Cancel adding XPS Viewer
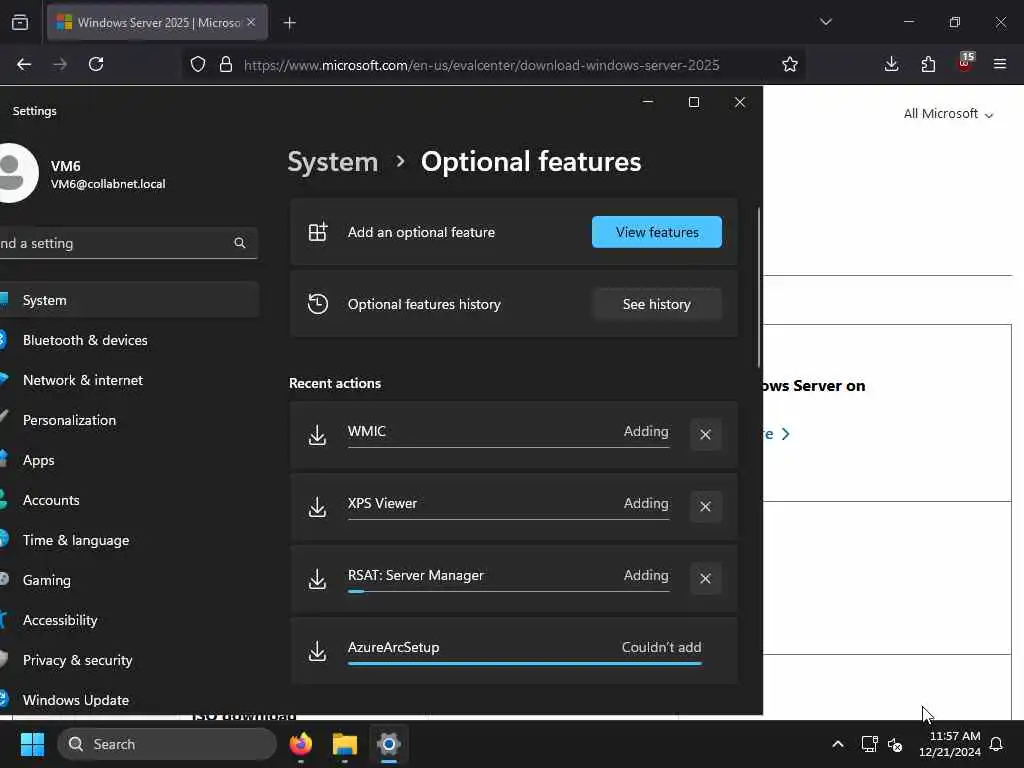Viewport: 1024px width, 768px height. [x=705, y=506]
